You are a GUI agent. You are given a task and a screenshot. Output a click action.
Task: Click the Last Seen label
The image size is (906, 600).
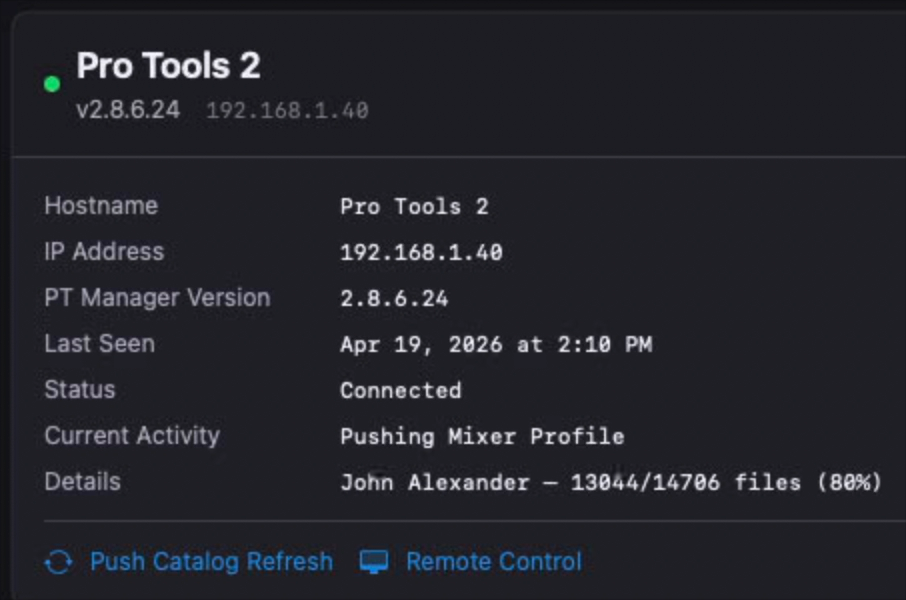pyautogui.click(x=100, y=344)
